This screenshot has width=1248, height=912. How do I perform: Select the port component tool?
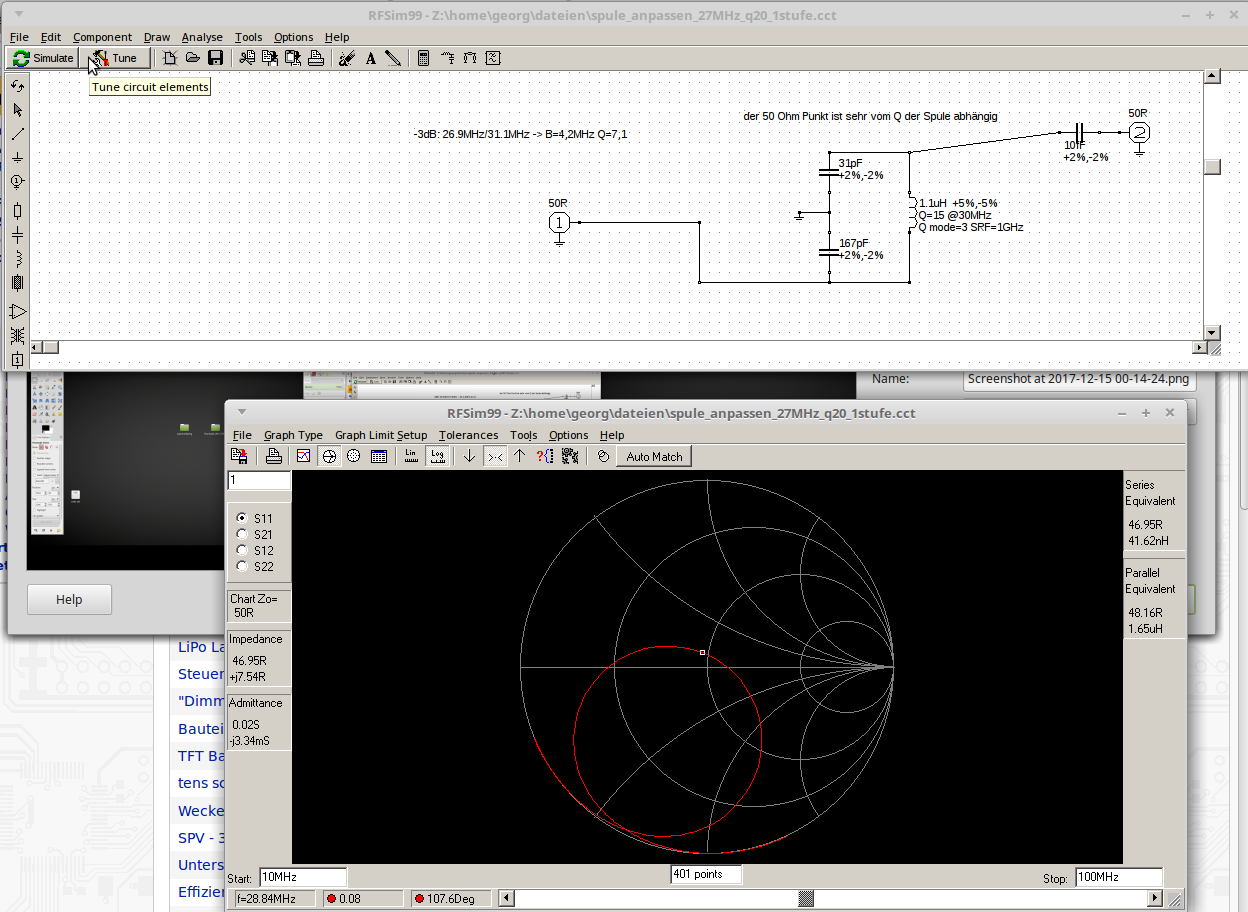tap(17, 181)
